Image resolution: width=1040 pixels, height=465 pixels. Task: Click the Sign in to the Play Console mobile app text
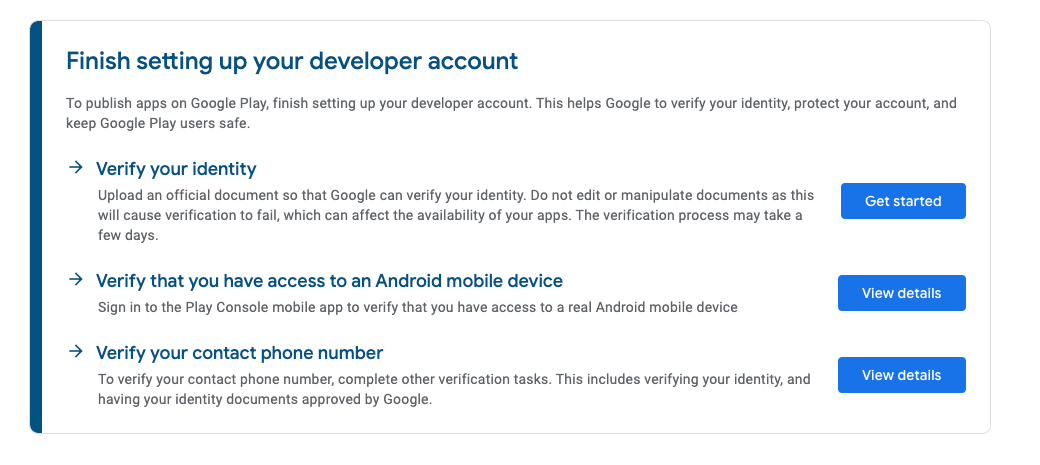point(417,307)
